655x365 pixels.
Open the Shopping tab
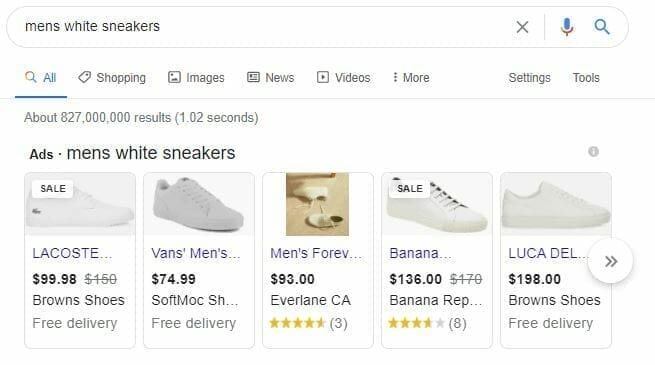pos(112,78)
